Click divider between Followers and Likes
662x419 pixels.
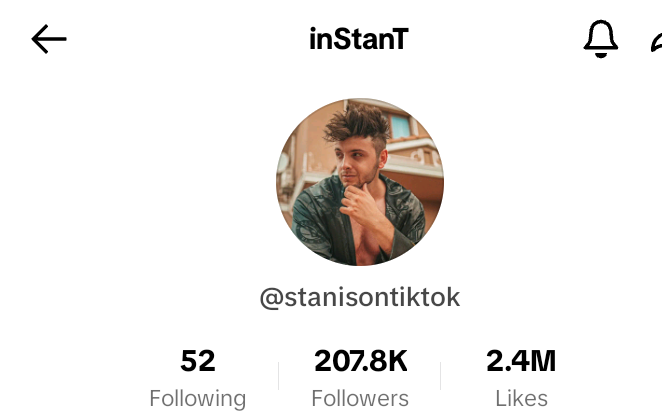[x=440, y=376]
